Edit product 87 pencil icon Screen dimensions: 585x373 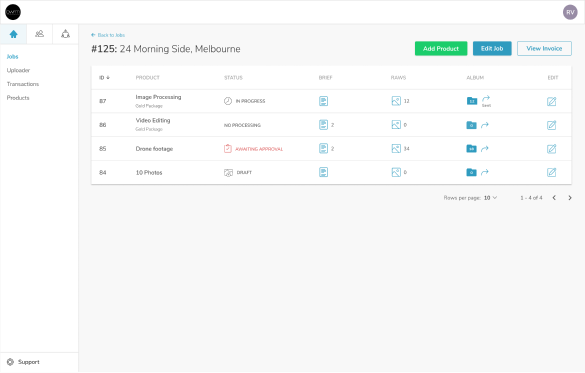[x=551, y=101]
